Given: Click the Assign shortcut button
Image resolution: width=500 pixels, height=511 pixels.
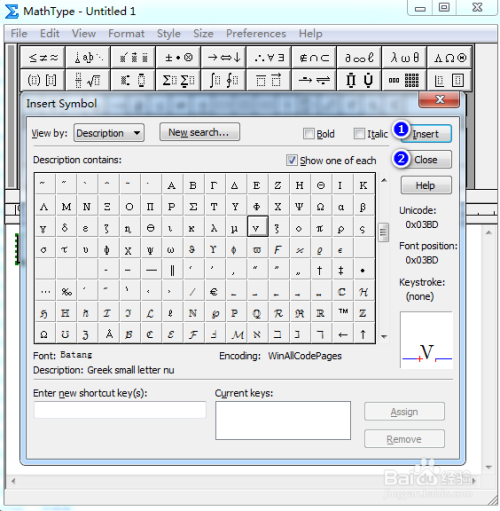Looking at the screenshot, I should click(x=404, y=412).
